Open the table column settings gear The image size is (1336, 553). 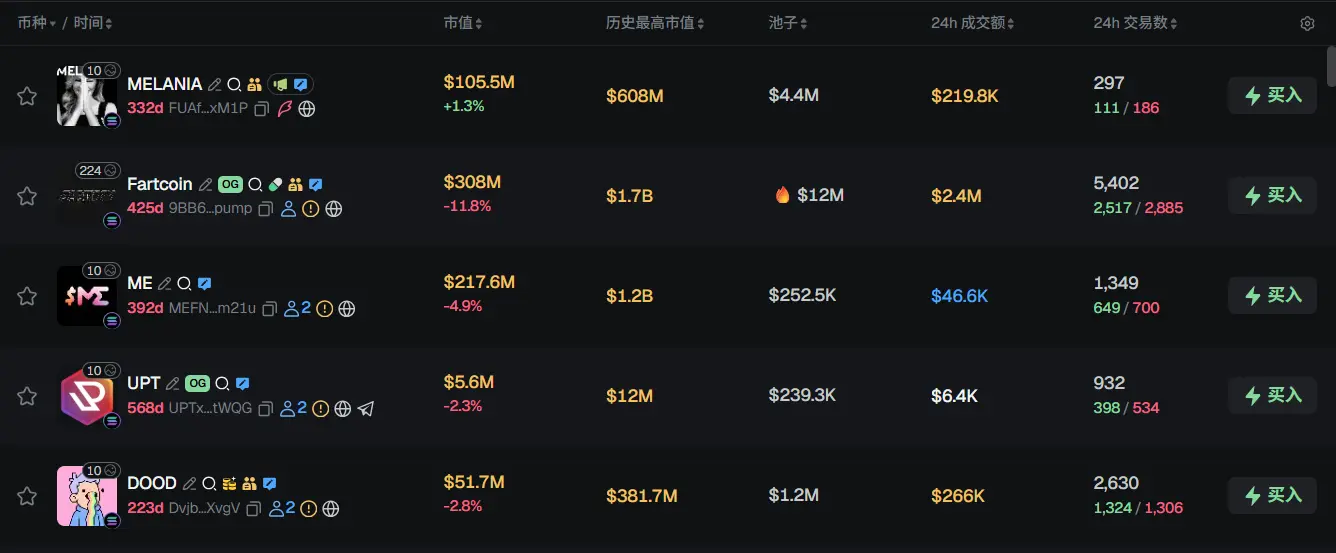point(1307,23)
